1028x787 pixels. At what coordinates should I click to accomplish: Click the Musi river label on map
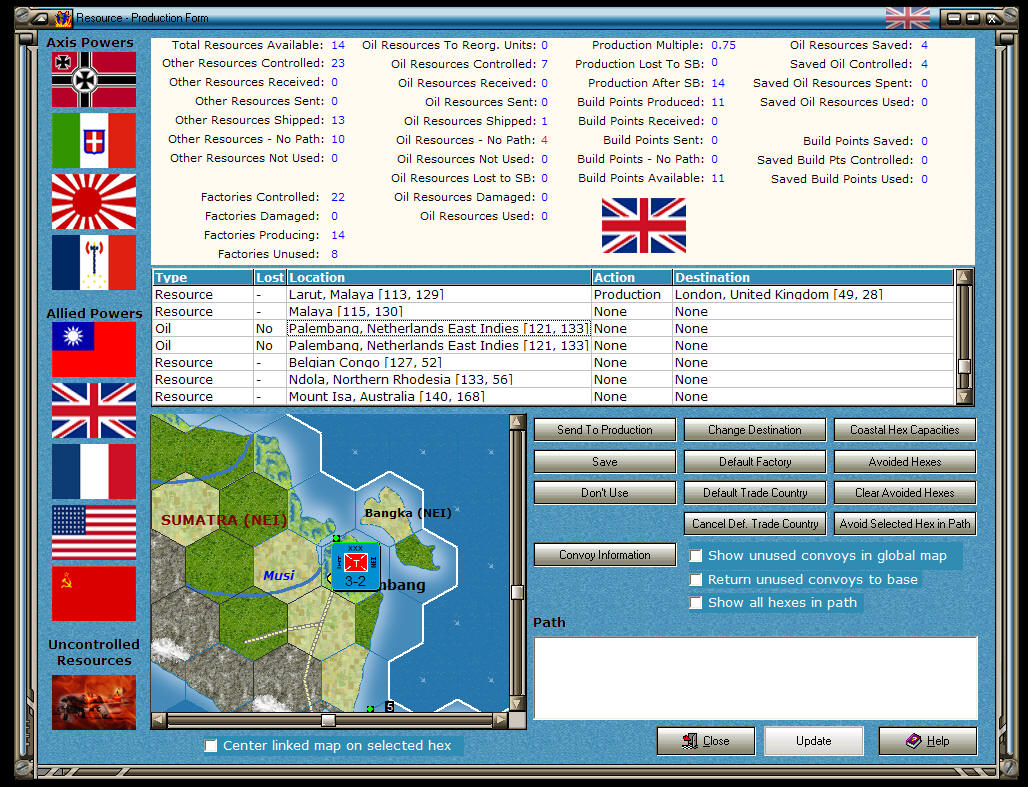pos(279,575)
